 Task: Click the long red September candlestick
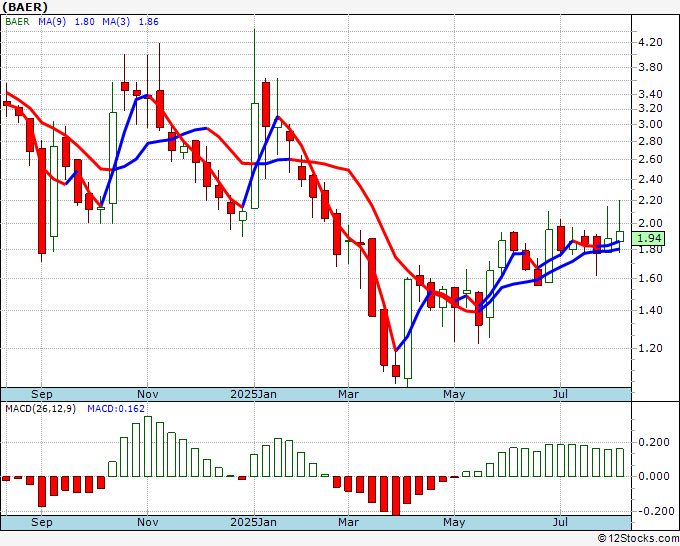42,202
